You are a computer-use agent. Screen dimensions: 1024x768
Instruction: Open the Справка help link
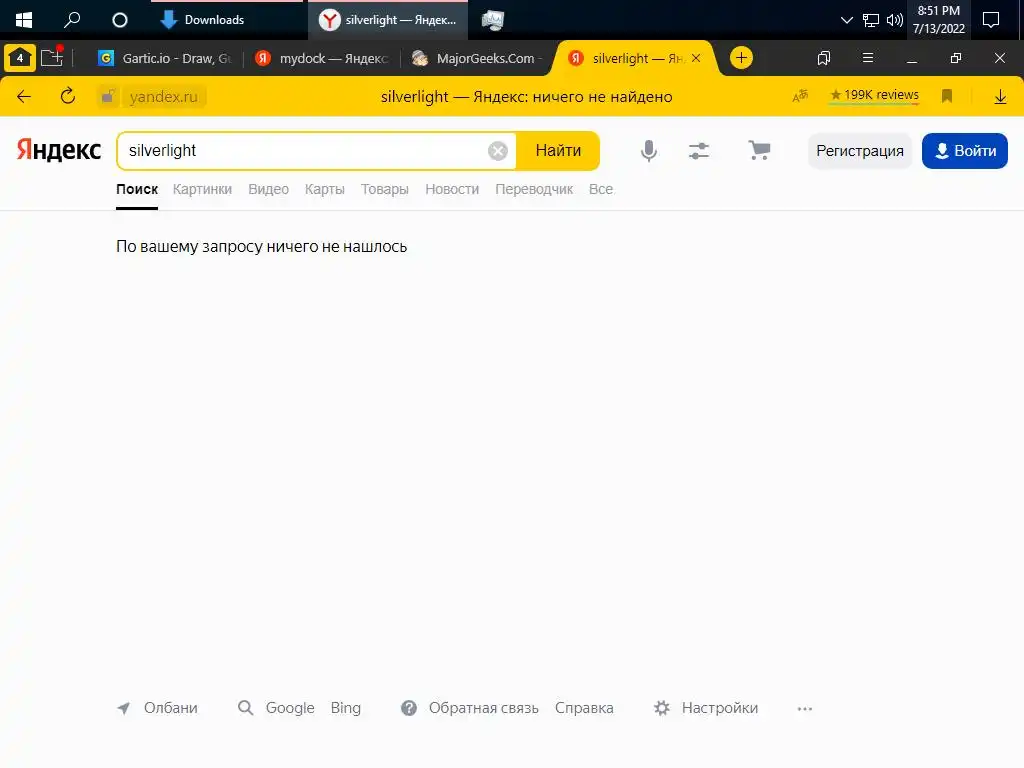coord(584,708)
